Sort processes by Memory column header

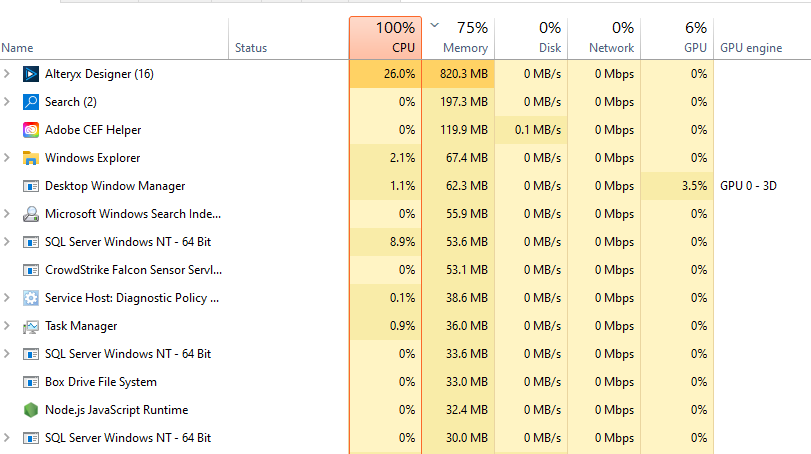point(458,38)
